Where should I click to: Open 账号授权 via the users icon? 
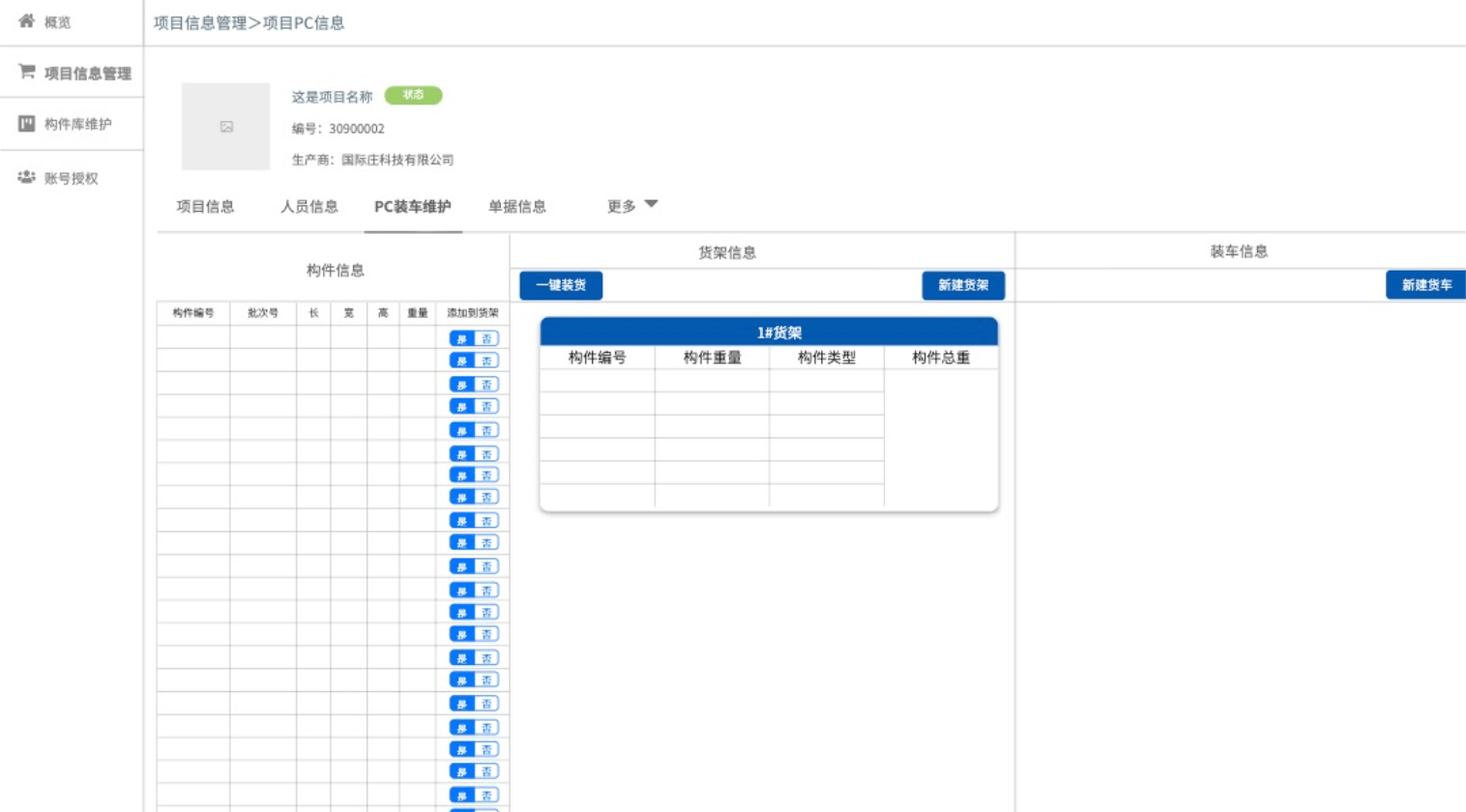tap(26, 178)
